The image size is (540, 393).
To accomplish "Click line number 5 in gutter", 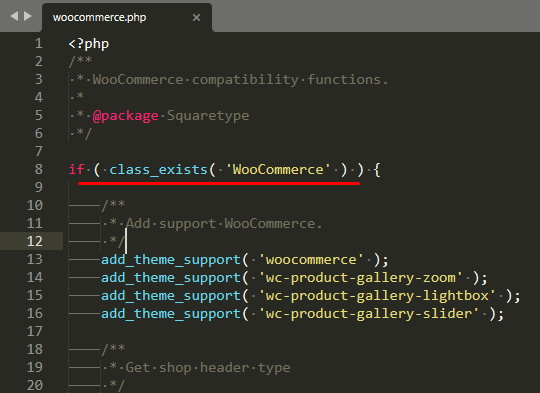I will click(39, 115).
